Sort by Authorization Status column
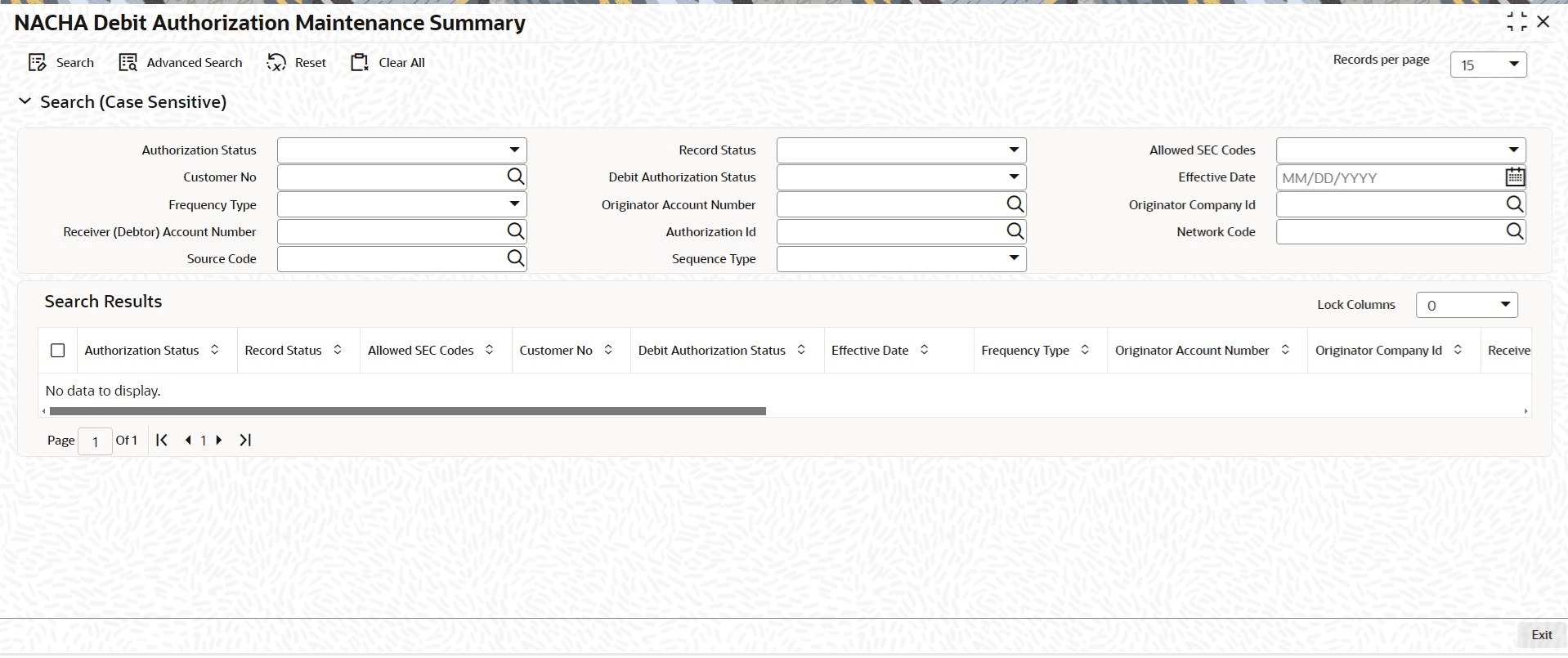Viewport: 1568px width, 658px height. (x=214, y=350)
